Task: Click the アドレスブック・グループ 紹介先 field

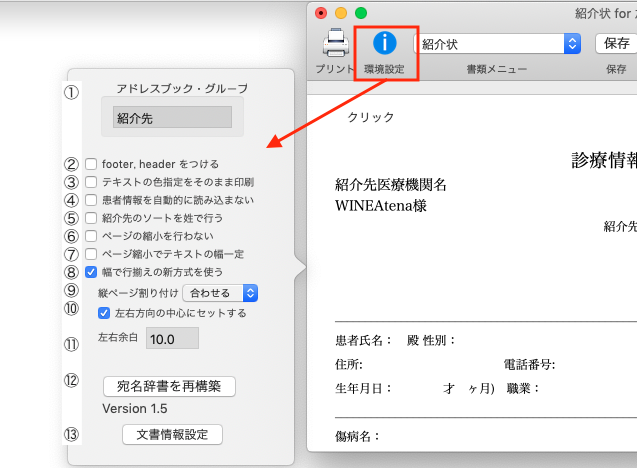Action: click(x=172, y=118)
